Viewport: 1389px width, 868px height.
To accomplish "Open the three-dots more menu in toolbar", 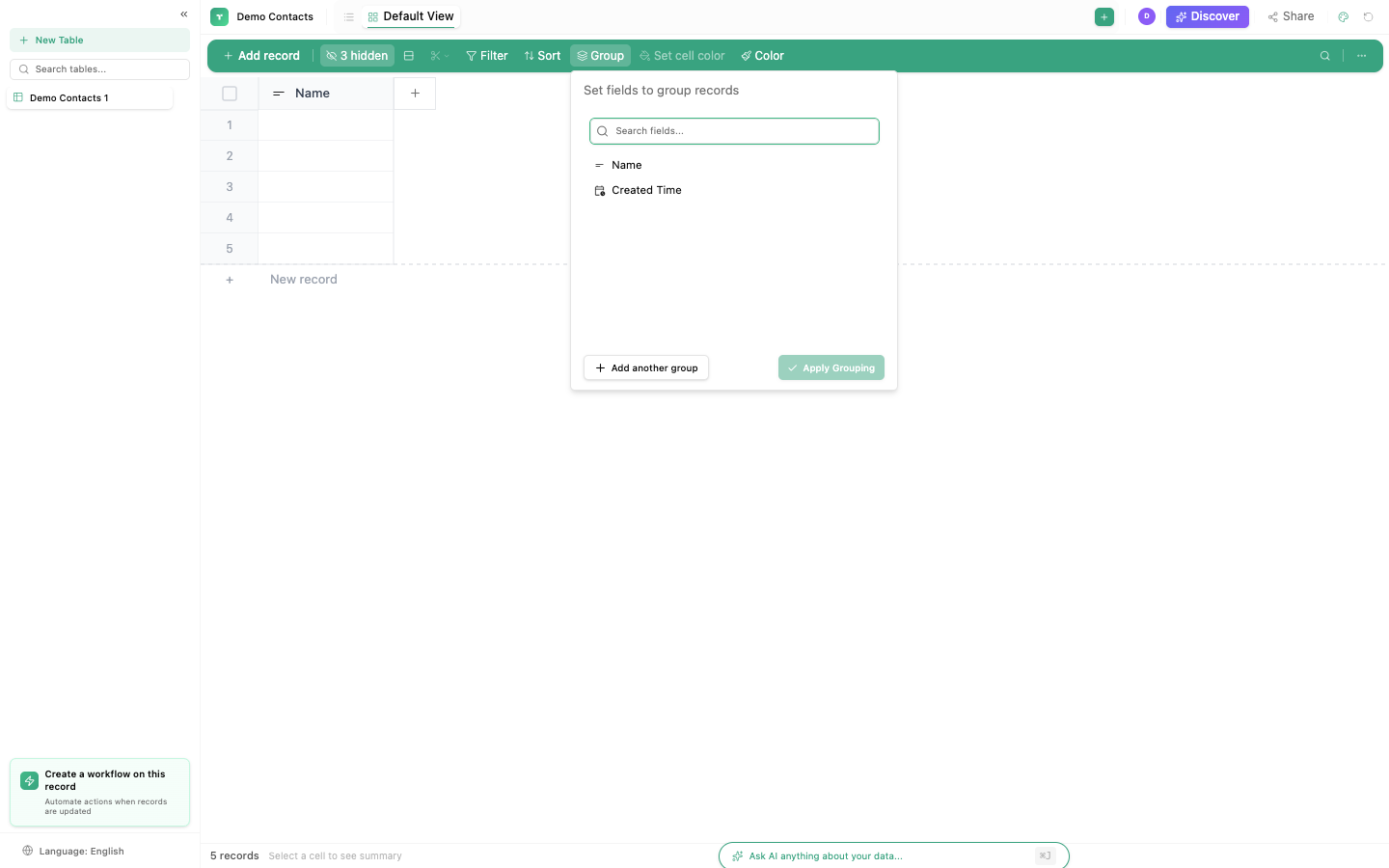I will point(1362,56).
